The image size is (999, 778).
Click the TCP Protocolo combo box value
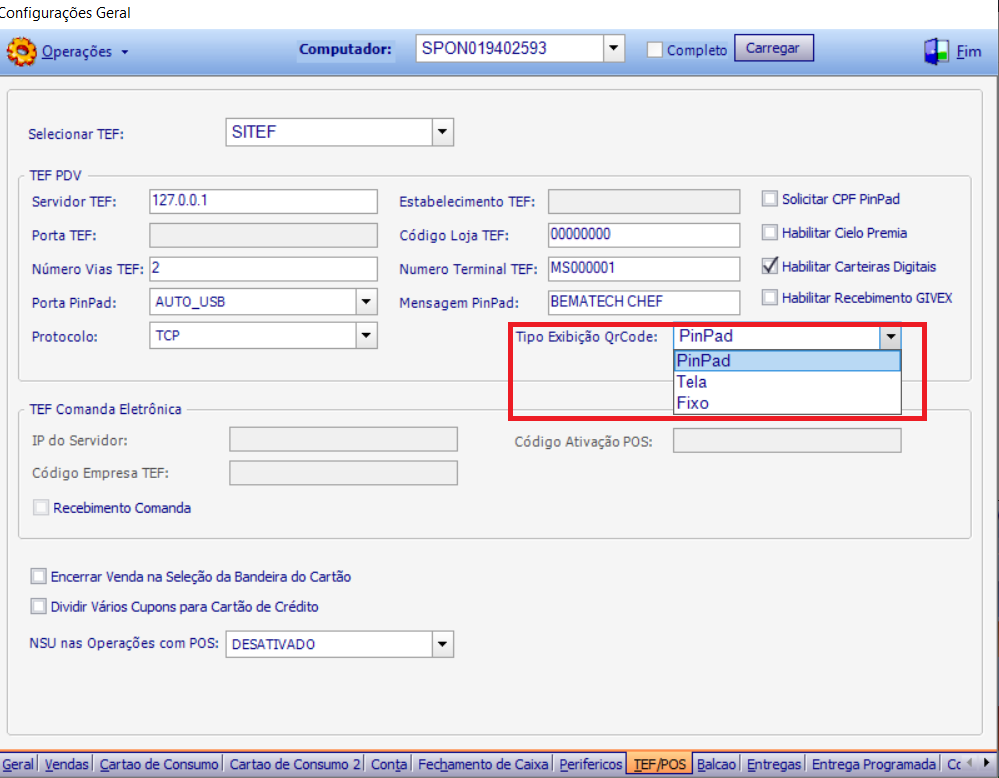tap(253, 336)
